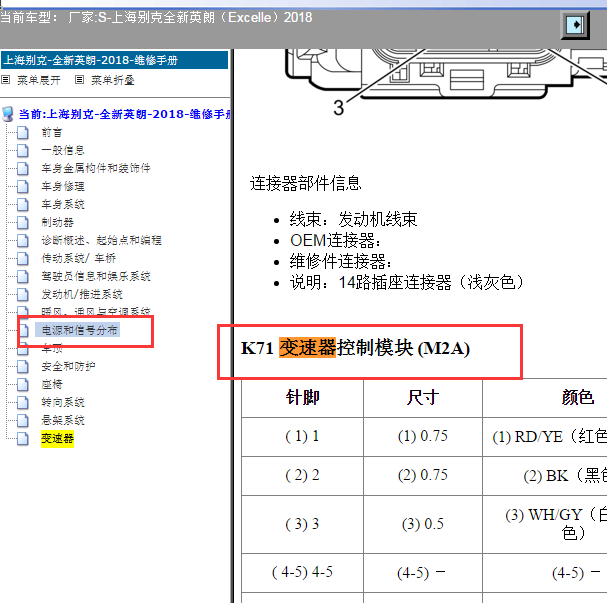Click the pin cell ( 4-5) 4-5
Viewport: 607px width, 603px height.
(302, 572)
